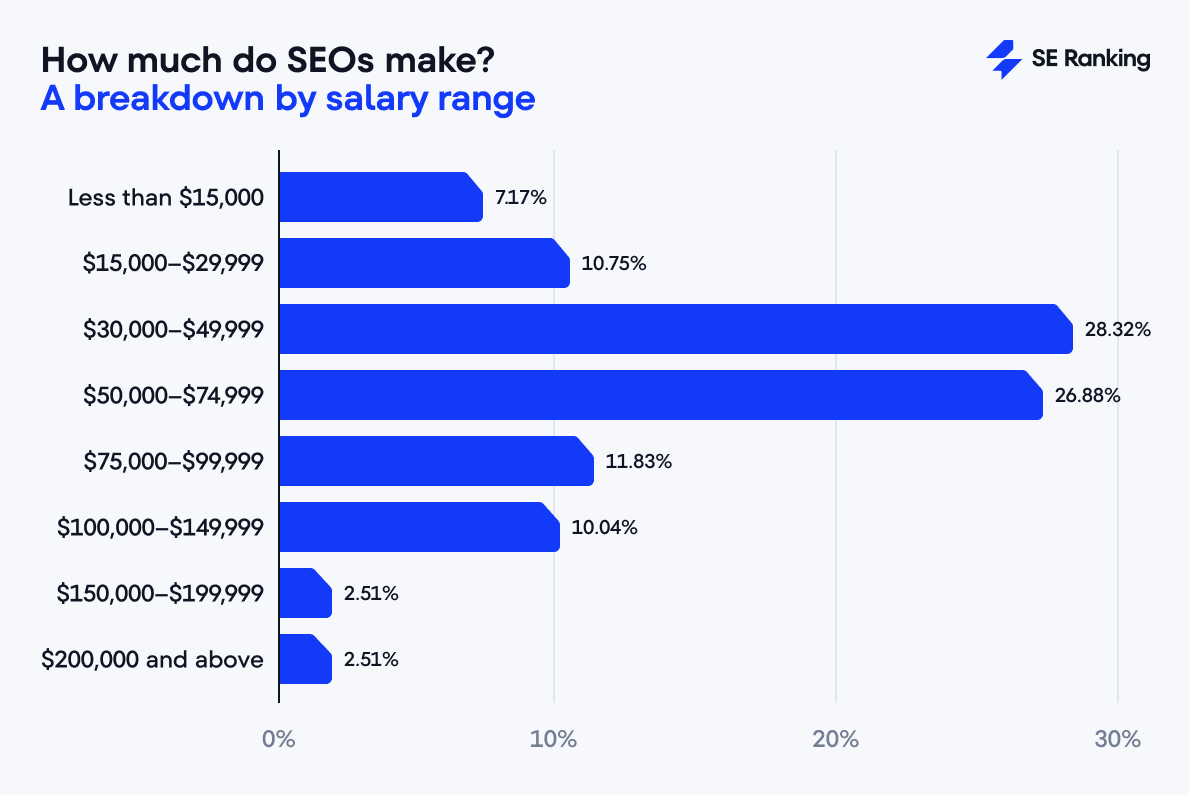The image size is (1190, 795).
Task: Click the SE Ranking lightning logo icon
Action: [1003, 60]
